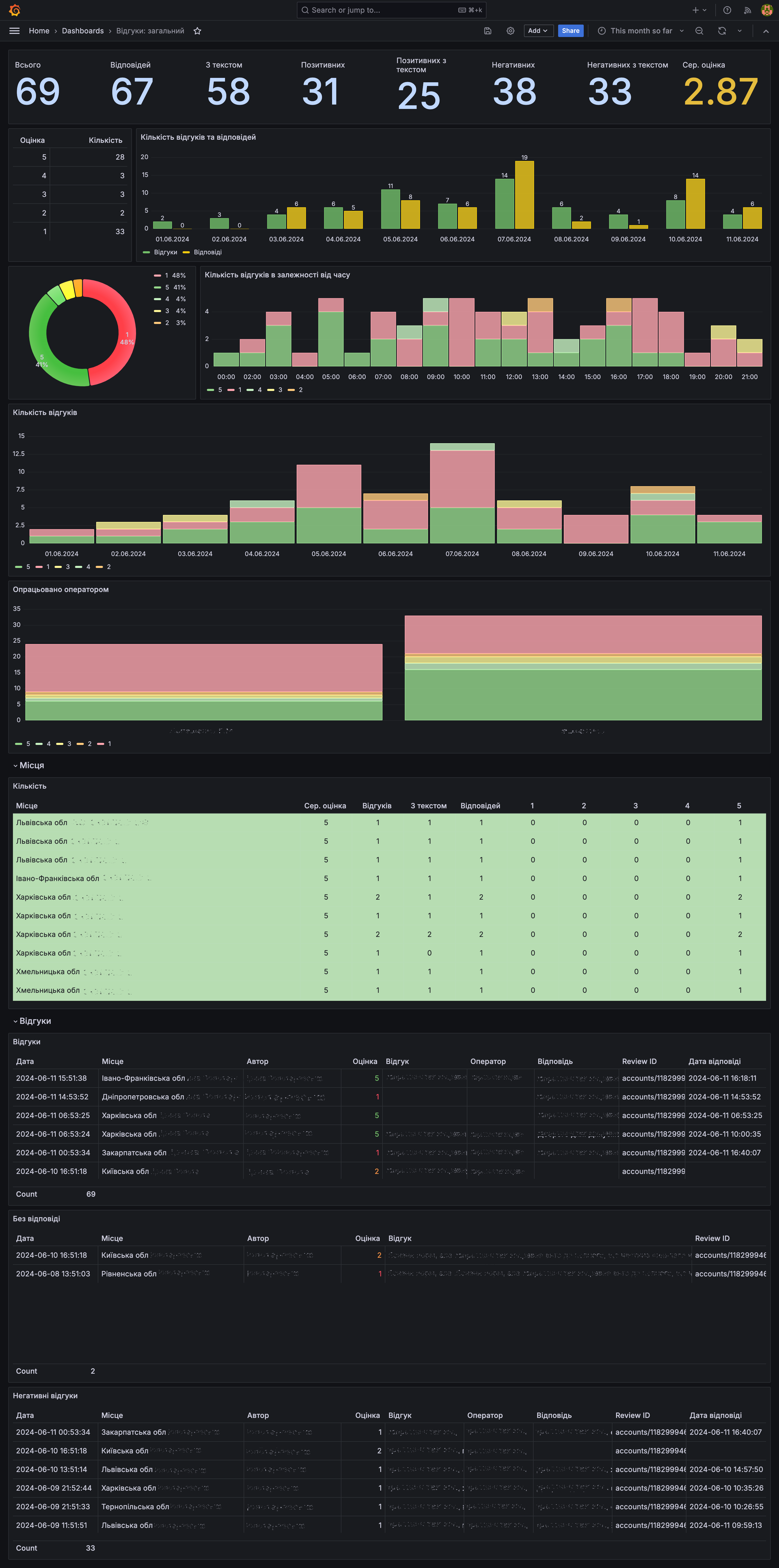779x1568 pixels.
Task: Open the 'Сер. оцінка' stat panel title
Action: coord(703,65)
